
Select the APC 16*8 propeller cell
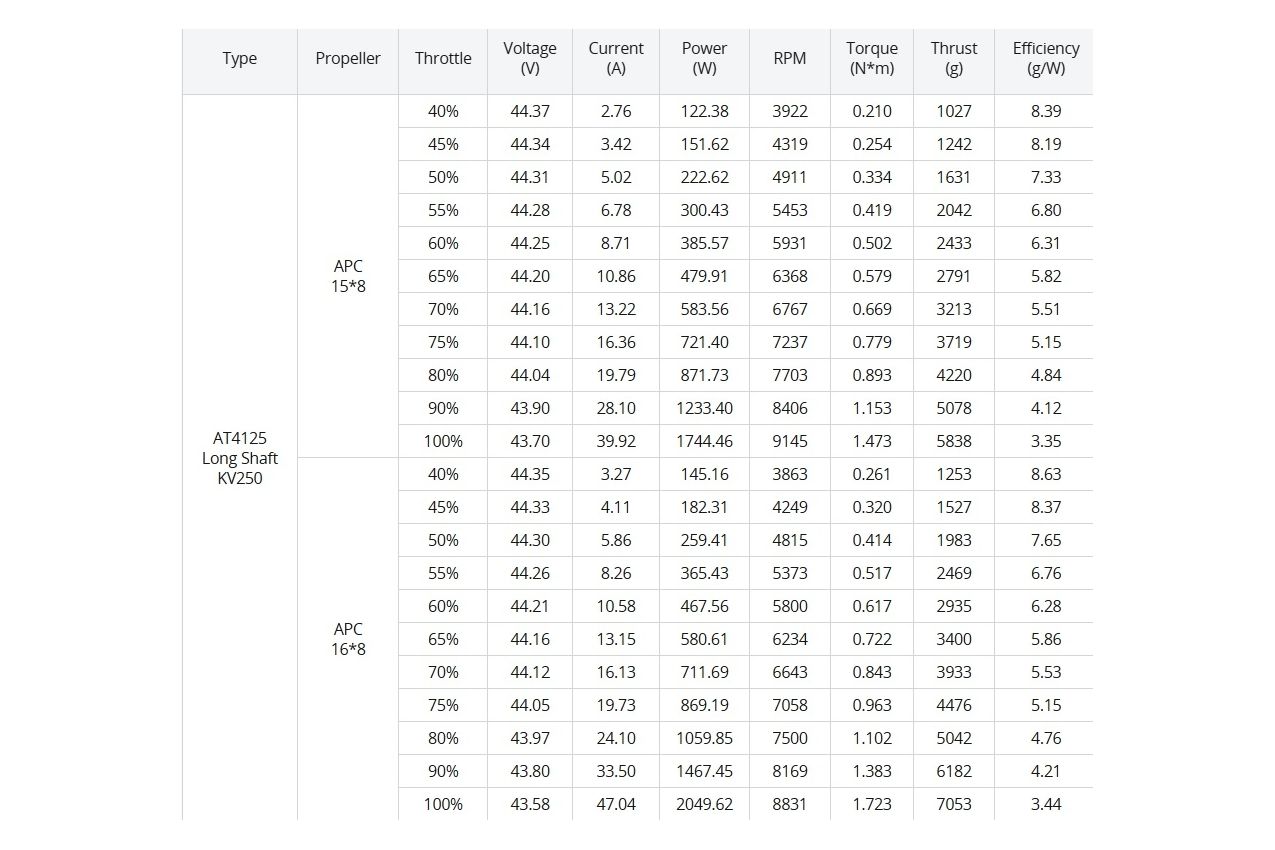[348, 639]
